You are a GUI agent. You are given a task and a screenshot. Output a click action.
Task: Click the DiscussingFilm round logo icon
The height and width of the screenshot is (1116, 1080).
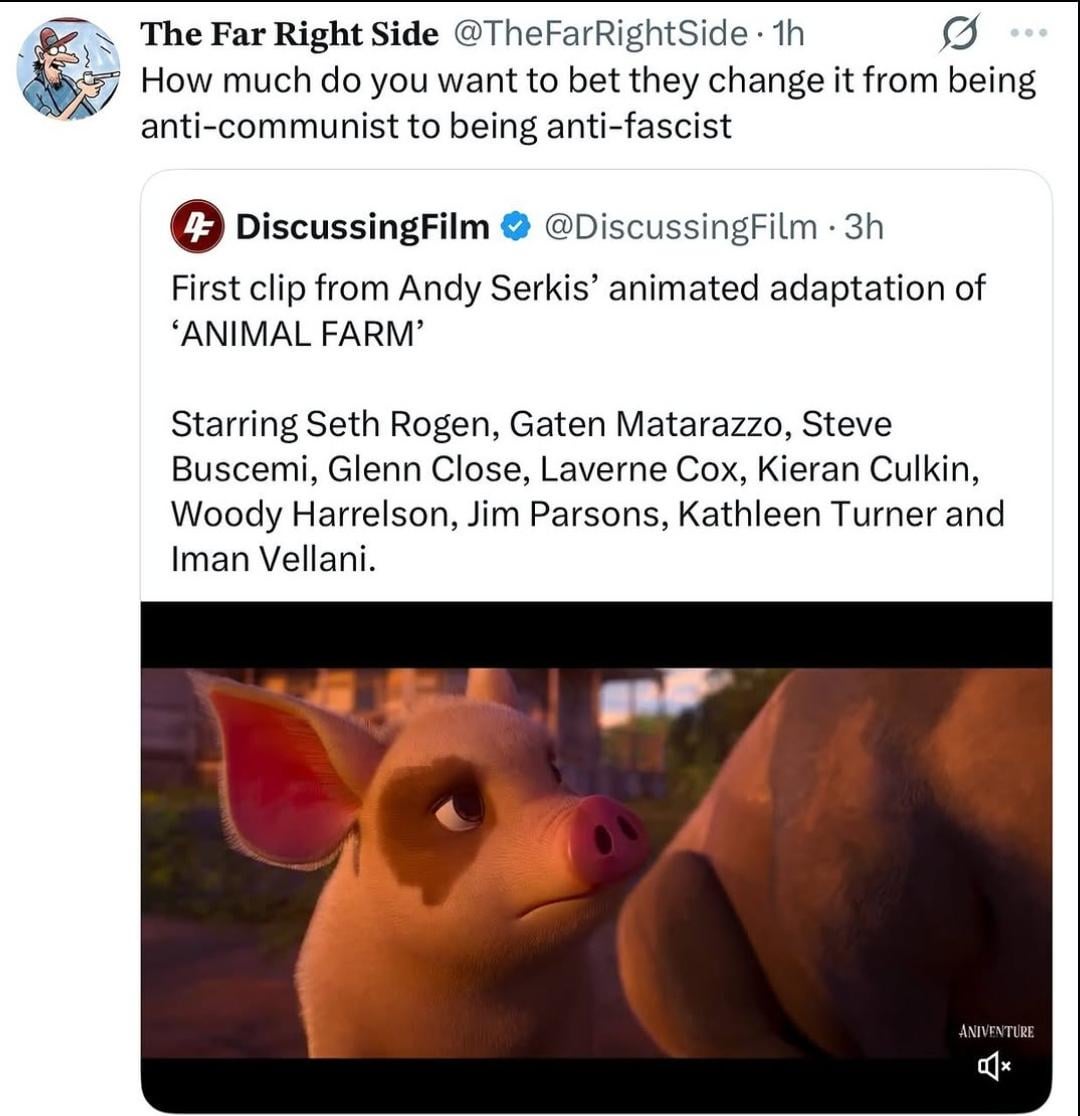196,227
